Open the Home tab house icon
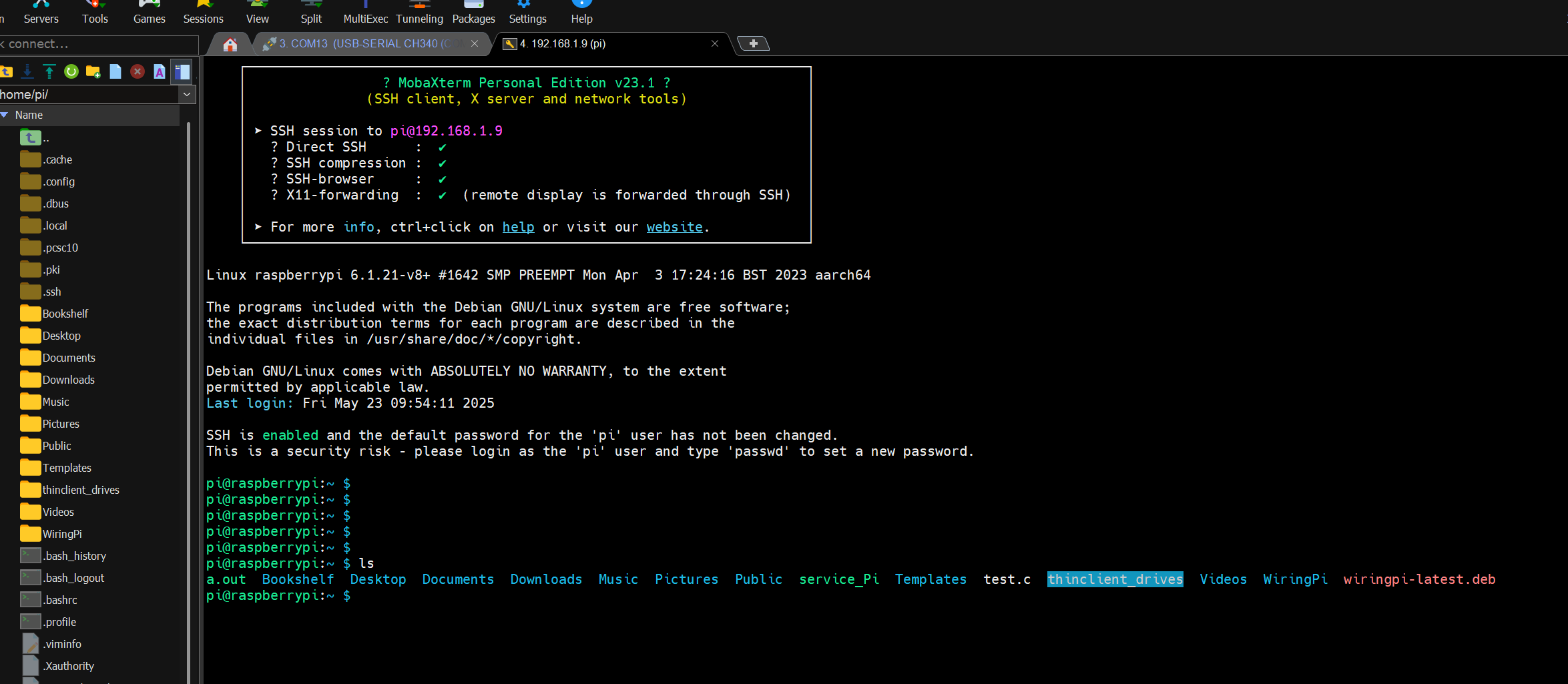This screenshot has width=1568, height=684. 230,44
